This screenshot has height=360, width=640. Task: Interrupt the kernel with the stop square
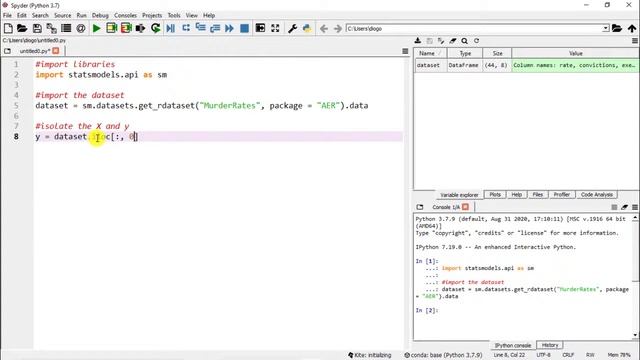point(614,207)
